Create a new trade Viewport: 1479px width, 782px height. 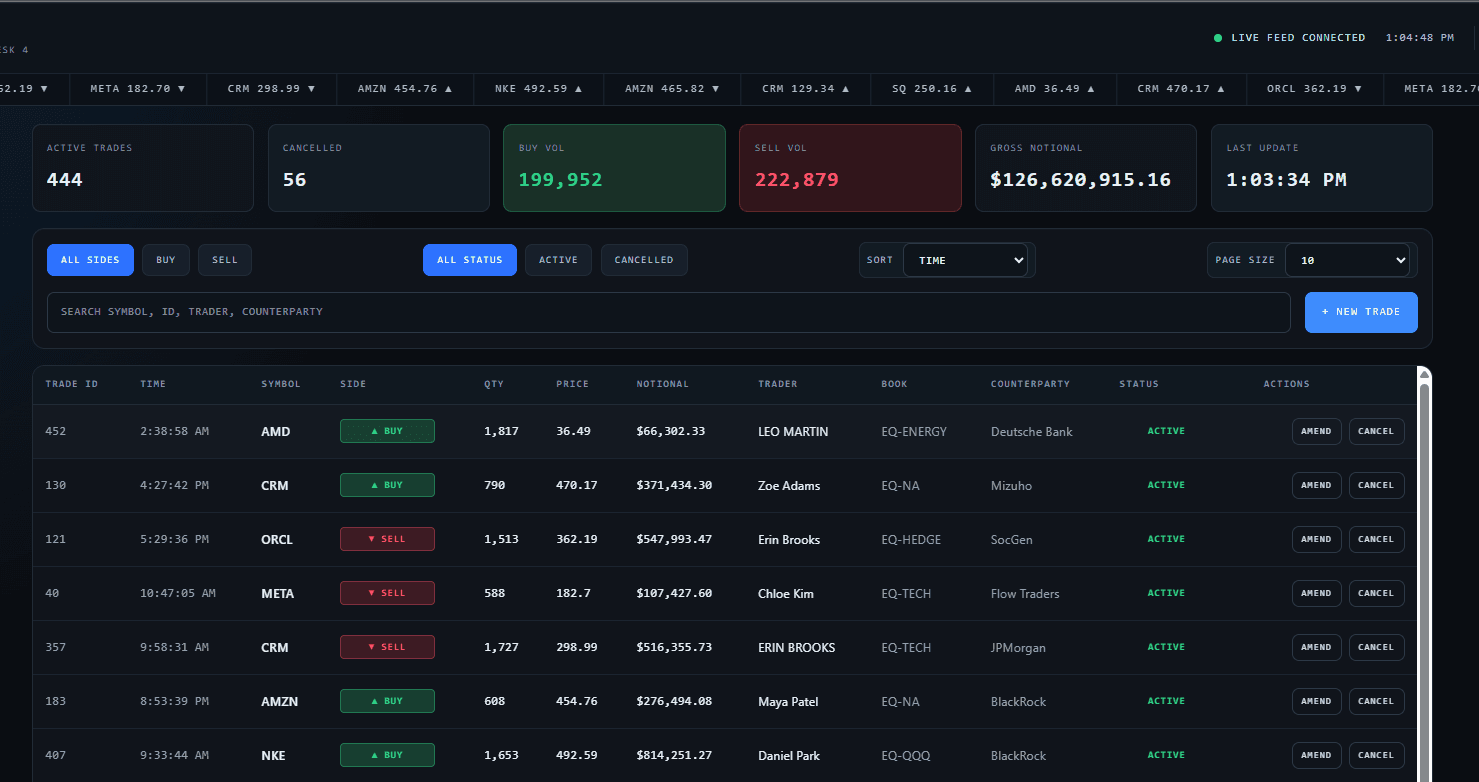[1361, 312]
